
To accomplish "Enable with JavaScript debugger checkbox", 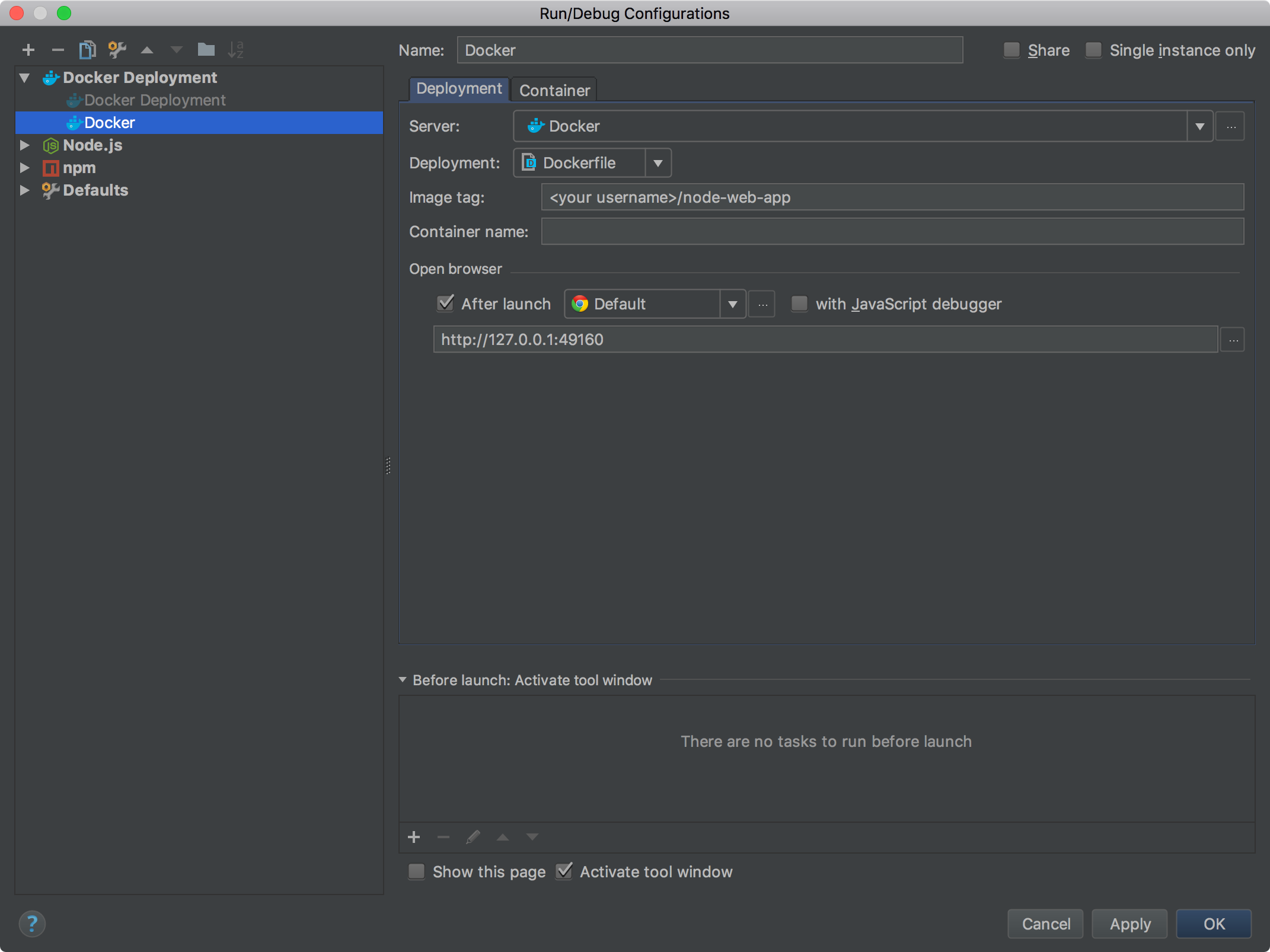I will [x=799, y=304].
